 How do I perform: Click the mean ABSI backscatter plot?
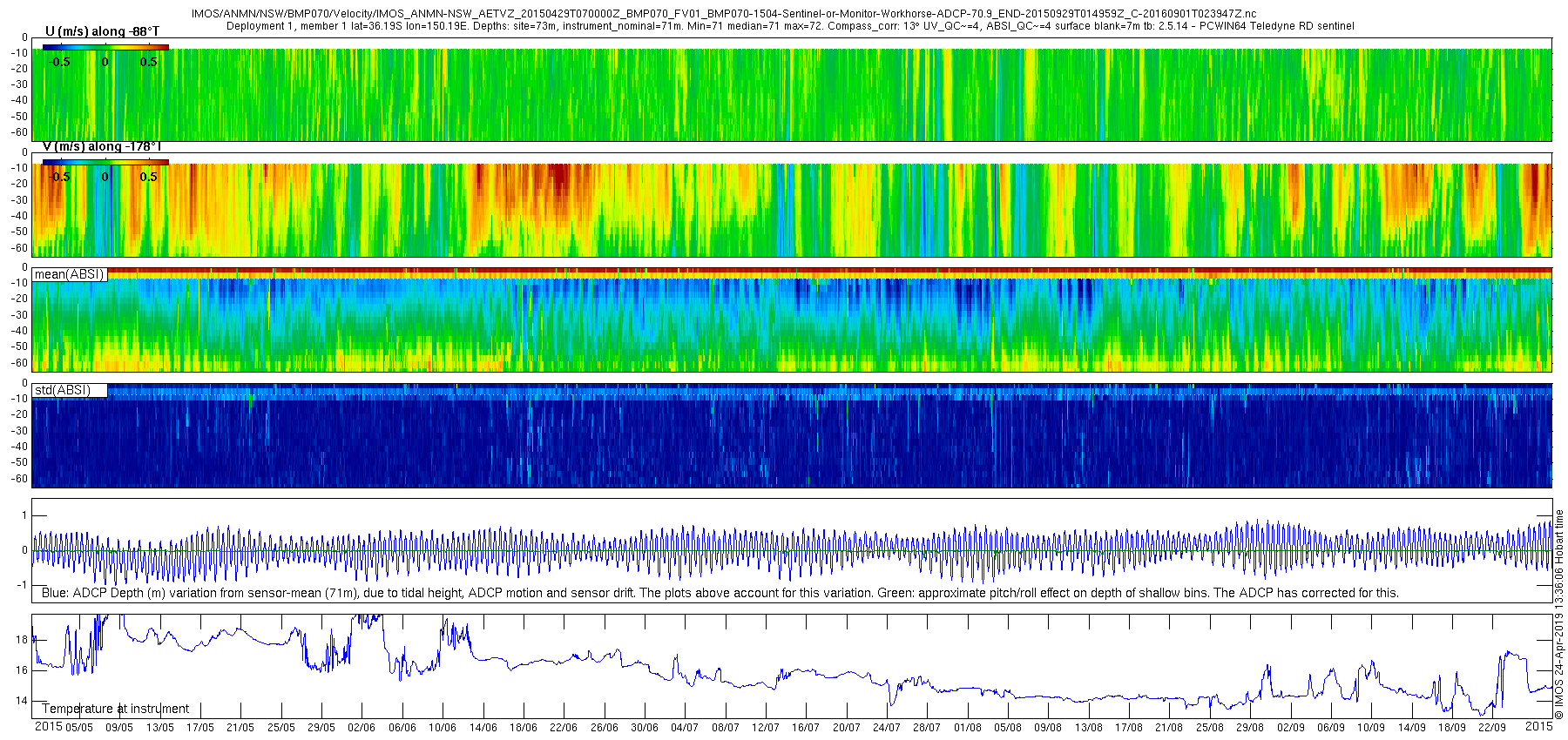click(792, 320)
